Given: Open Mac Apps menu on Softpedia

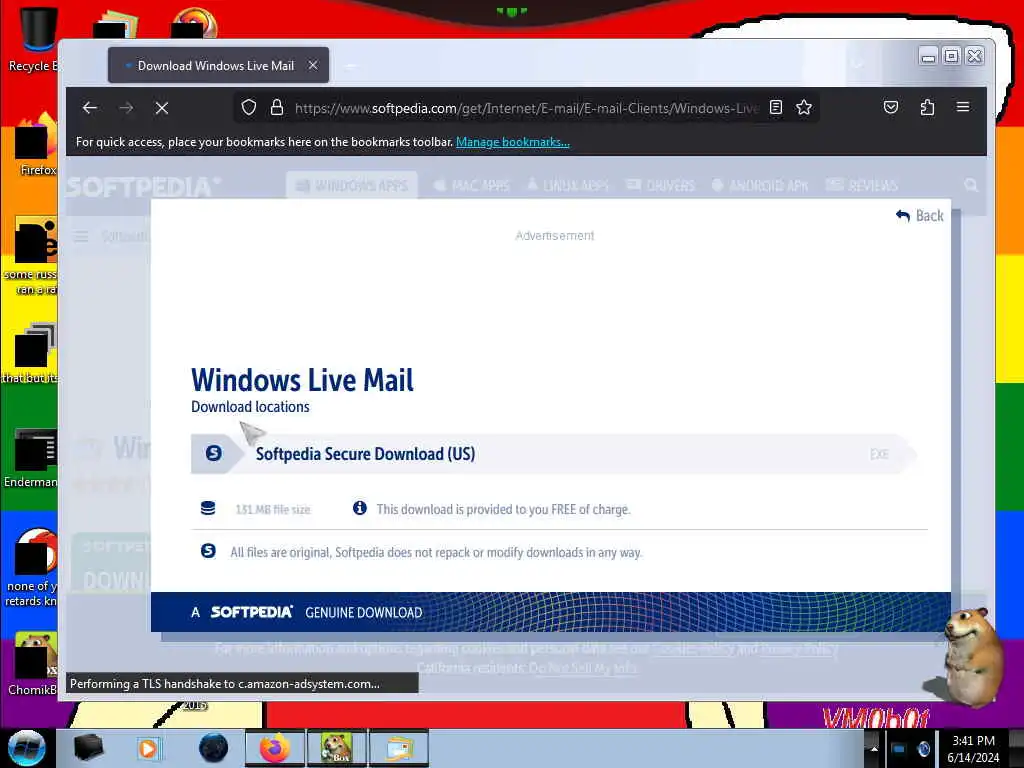Looking at the screenshot, I should pos(472,186).
